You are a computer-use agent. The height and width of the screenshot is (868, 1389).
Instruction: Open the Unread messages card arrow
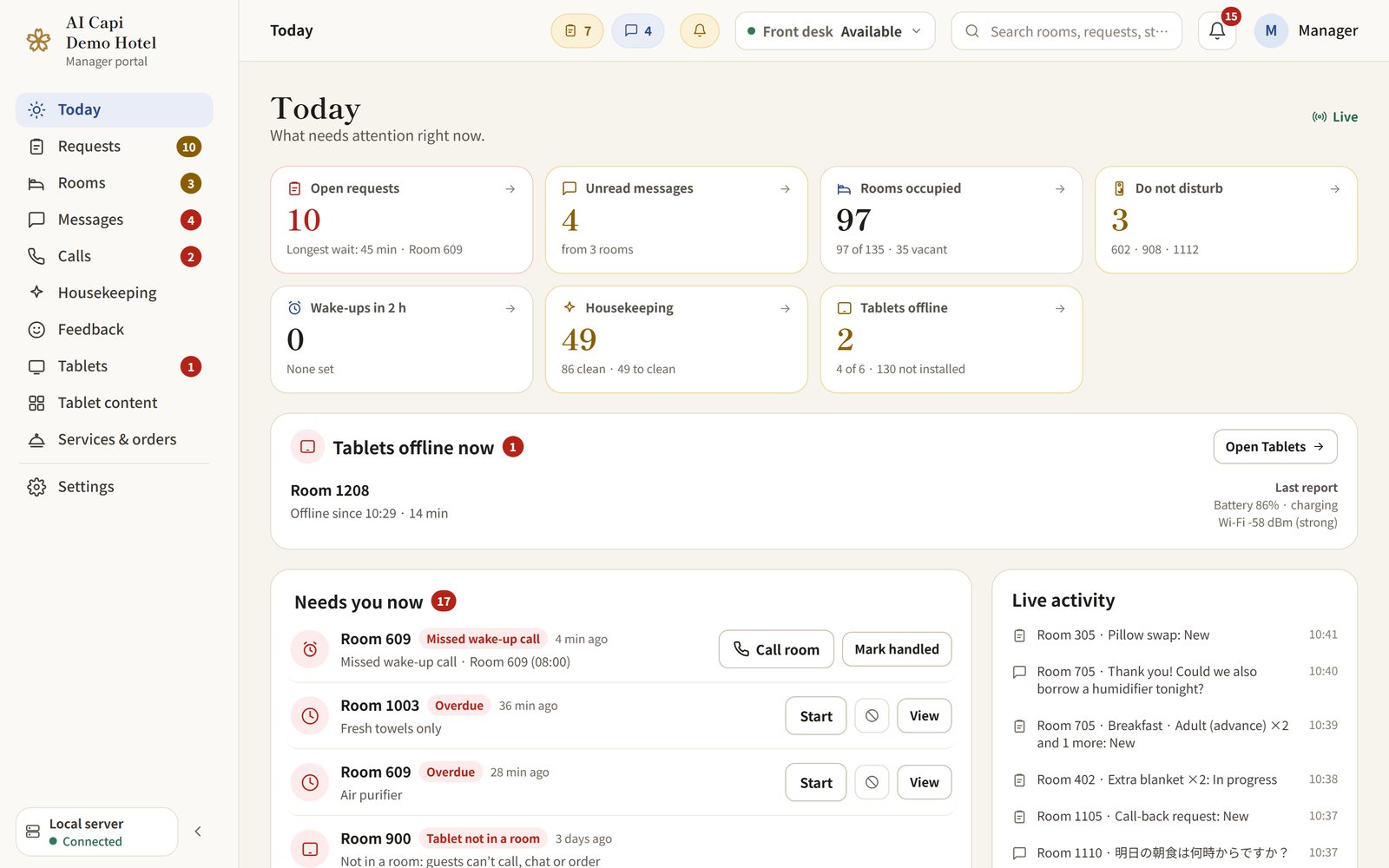pyautogui.click(x=785, y=188)
